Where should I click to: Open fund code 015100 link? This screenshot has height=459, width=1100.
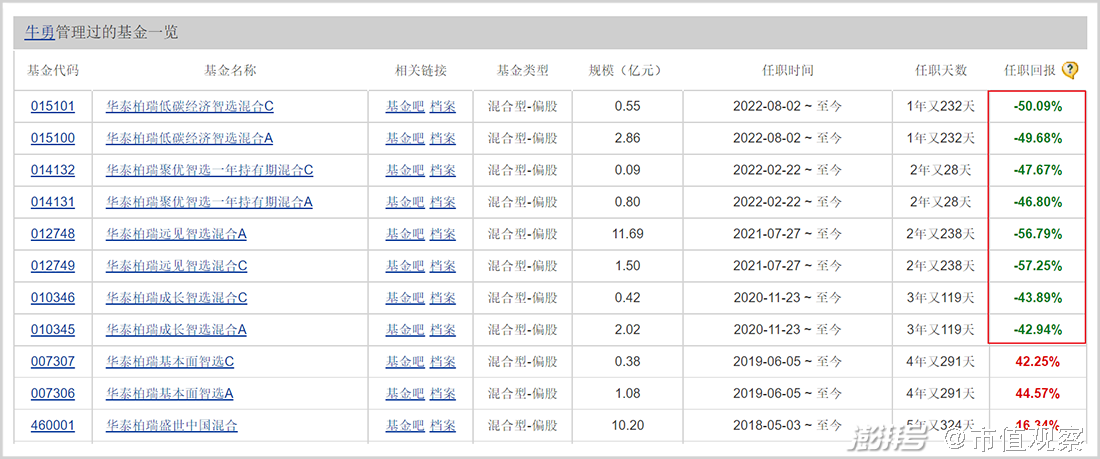point(53,138)
